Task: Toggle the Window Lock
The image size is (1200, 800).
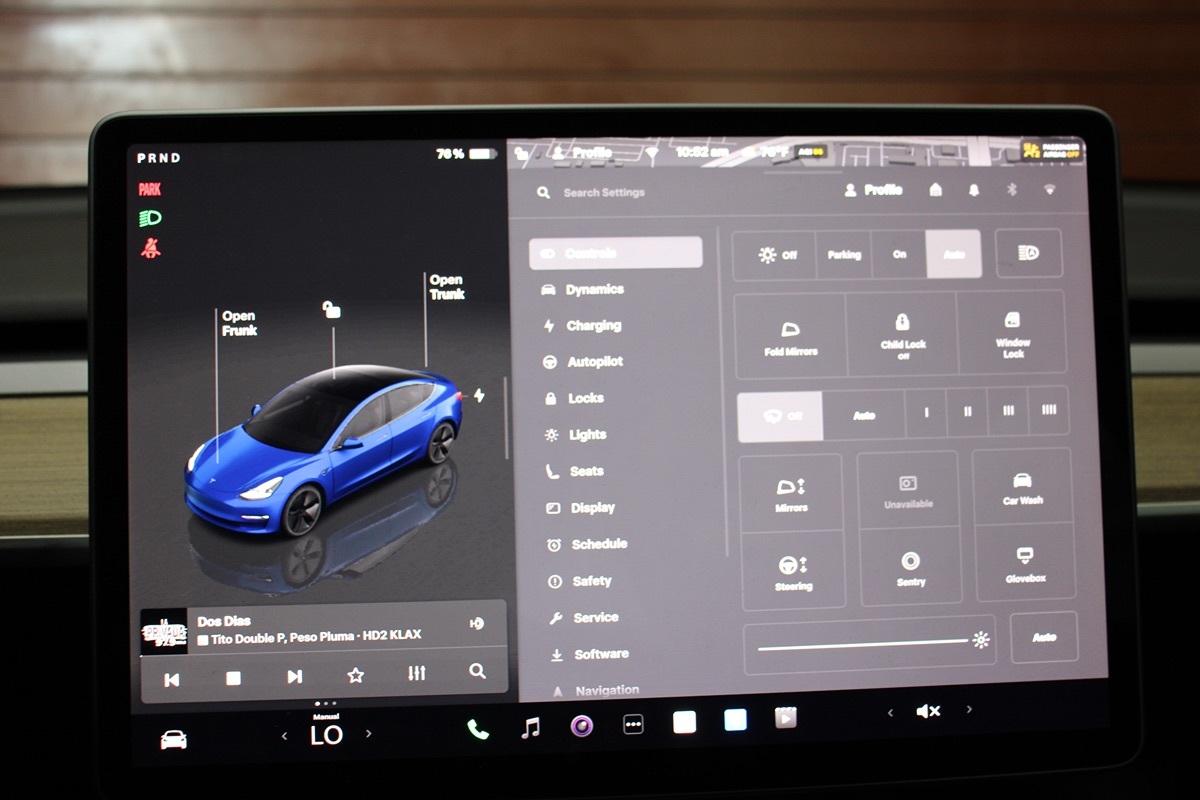Action: 1012,334
